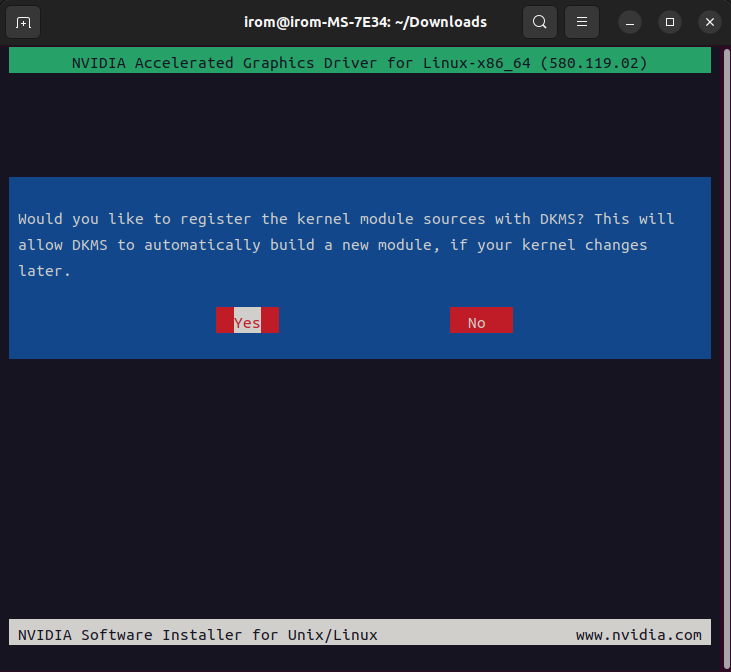Open the terminal hamburger menu
The height and width of the screenshot is (672, 731).
click(x=582, y=22)
